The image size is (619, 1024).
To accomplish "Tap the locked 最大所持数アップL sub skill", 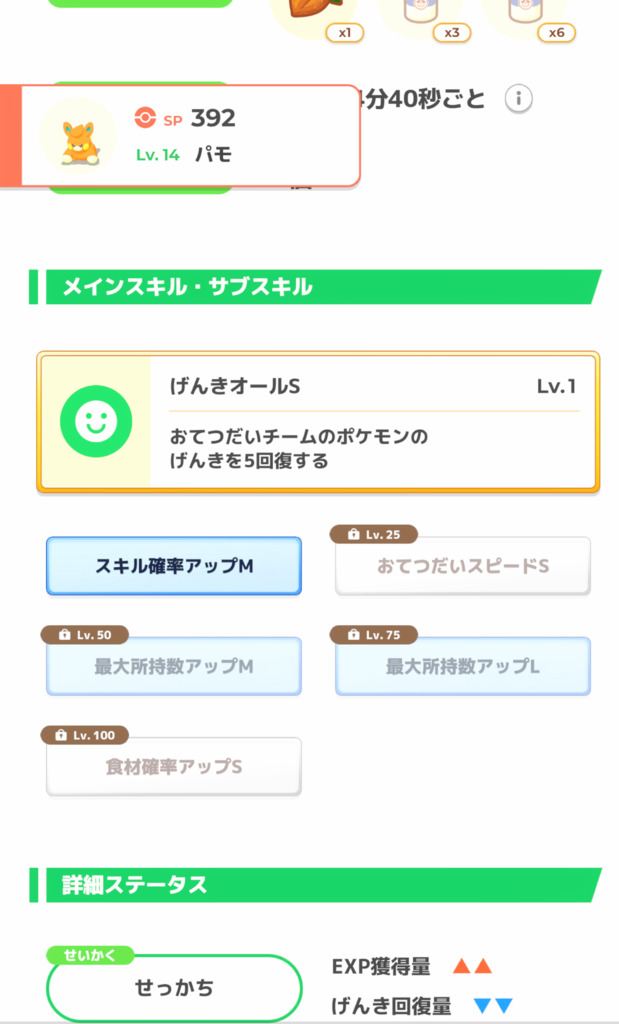I will pos(463,666).
